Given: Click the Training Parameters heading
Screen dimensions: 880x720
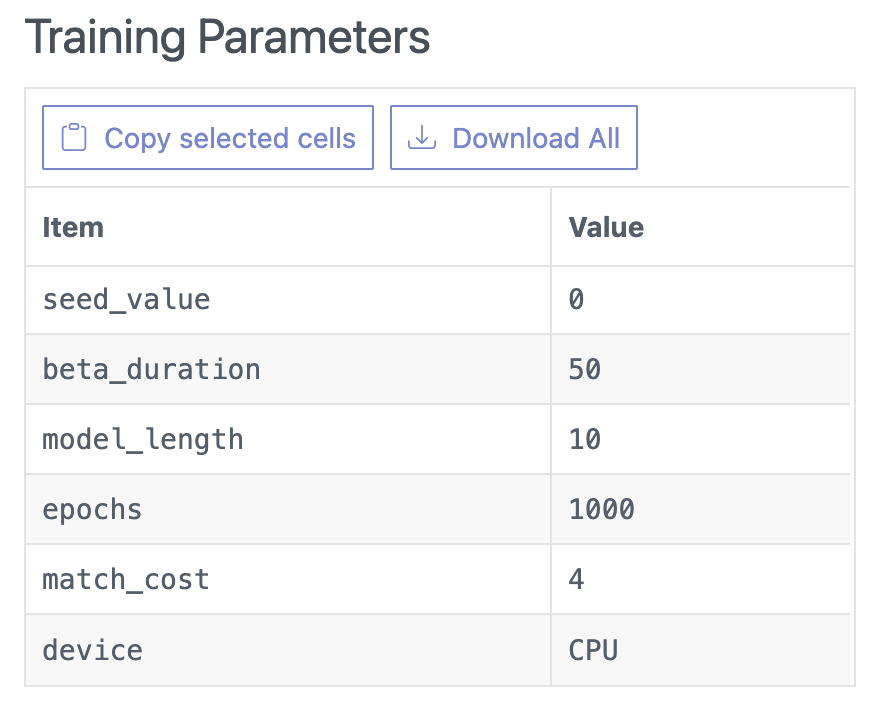Looking at the screenshot, I should pyautogui.click(x=227, y=37).
